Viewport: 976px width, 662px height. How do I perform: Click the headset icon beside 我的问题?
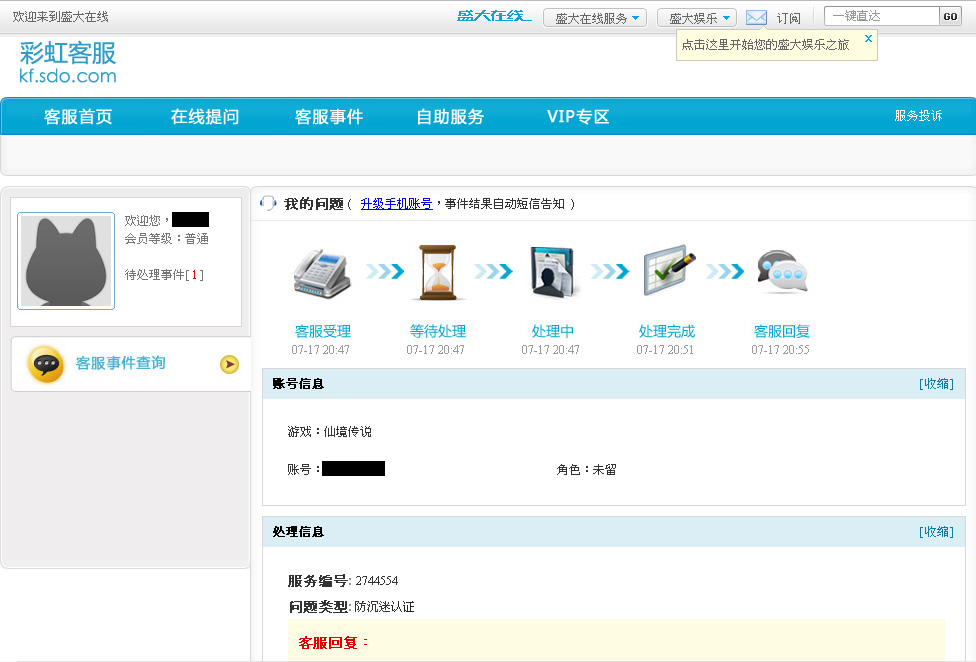point(268,203)
